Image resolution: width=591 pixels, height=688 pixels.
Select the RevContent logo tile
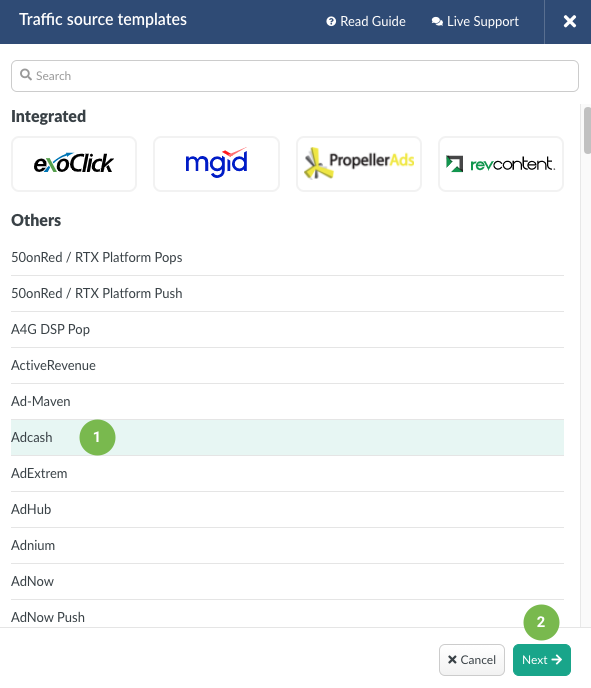(x=501, y=164)
